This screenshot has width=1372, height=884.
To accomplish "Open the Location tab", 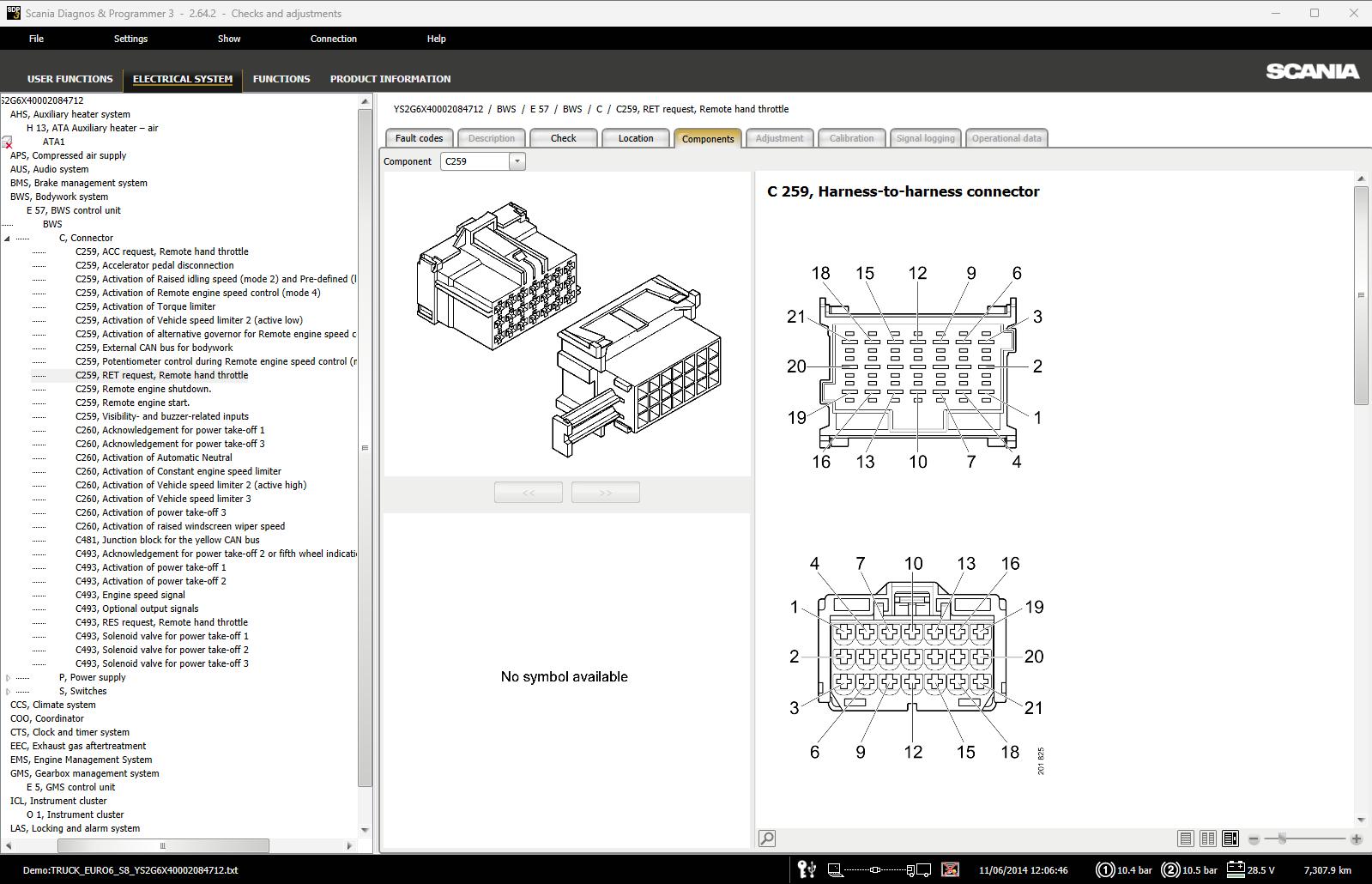I will click(636, 138).
